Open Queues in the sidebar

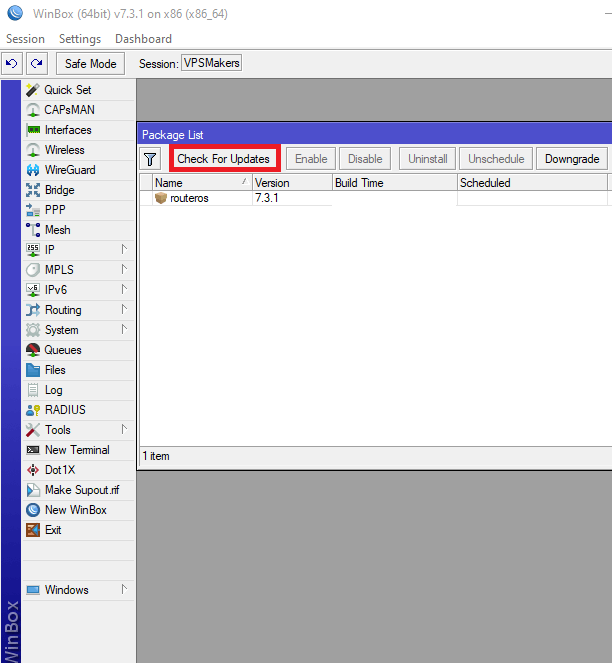coord(79,350)
